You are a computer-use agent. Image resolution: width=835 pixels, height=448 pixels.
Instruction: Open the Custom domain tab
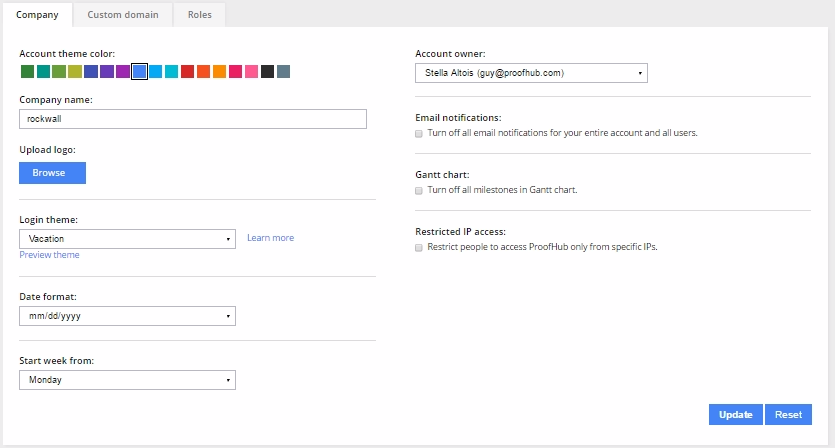[x=123, y=14]
